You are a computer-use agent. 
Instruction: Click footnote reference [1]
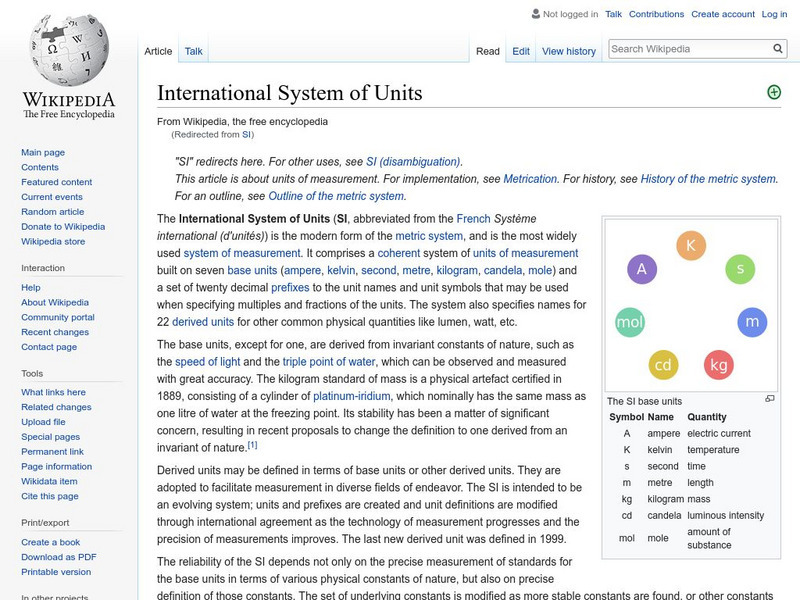click(253, 445)
